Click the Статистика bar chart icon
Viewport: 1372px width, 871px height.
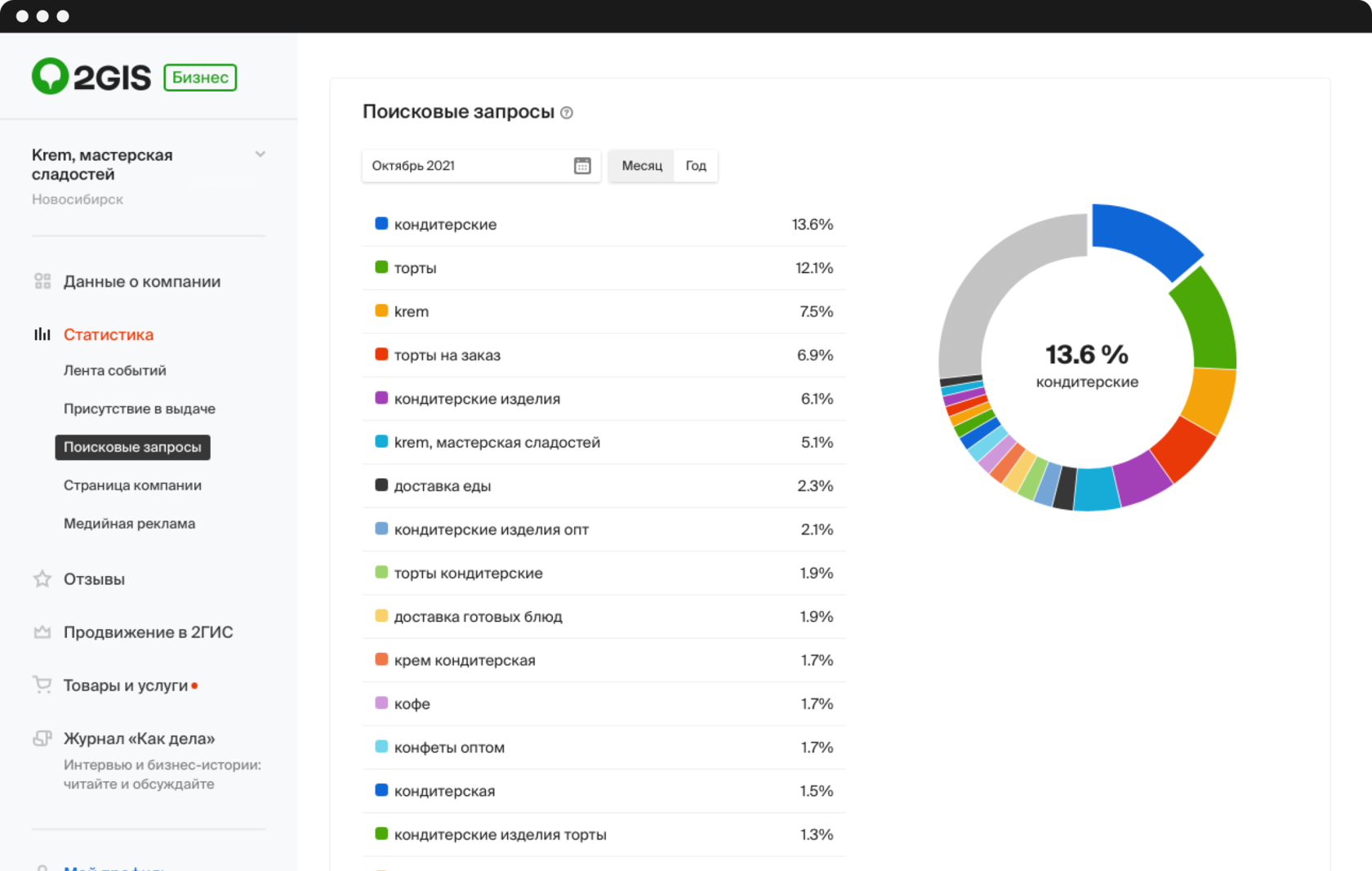42,334
